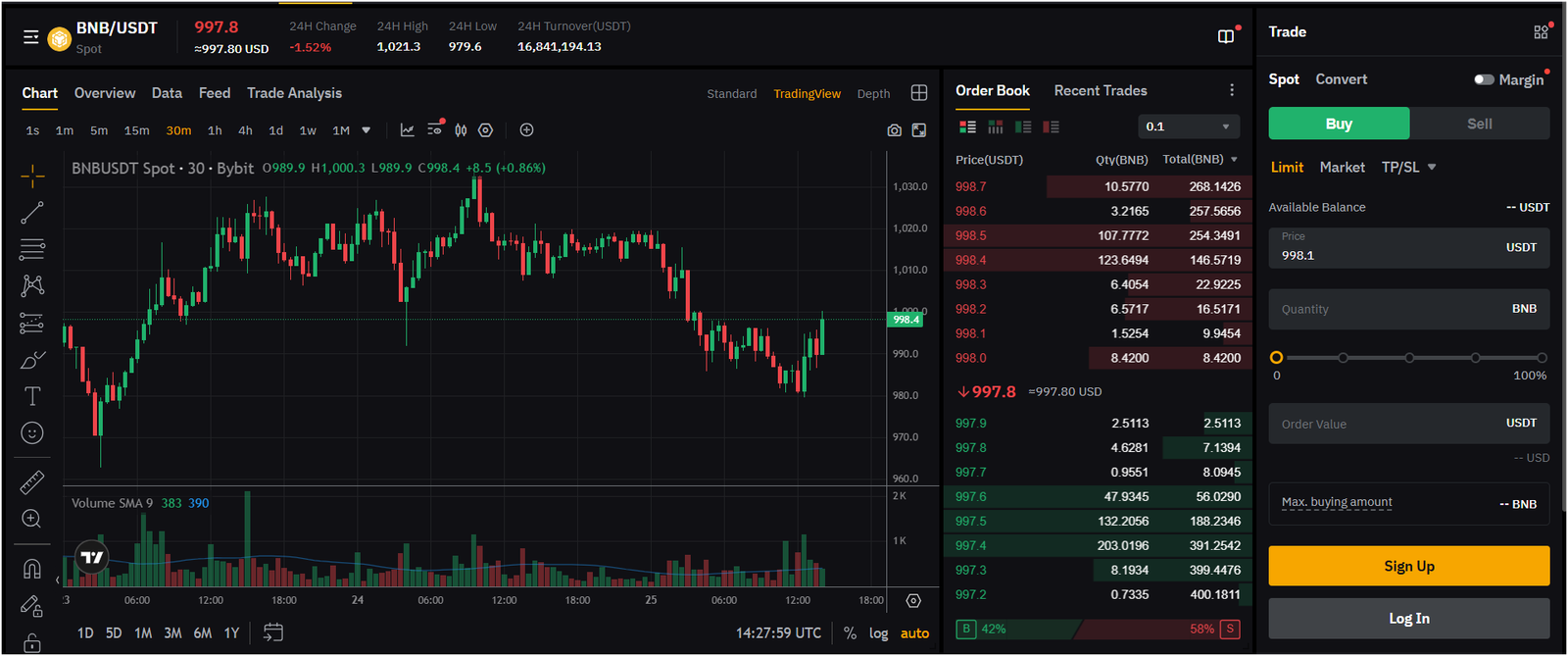Select the forecasting and measurement tool
Image resolution: width=1568 pixels, height=656 pixels.
click(x=32, y=323)
